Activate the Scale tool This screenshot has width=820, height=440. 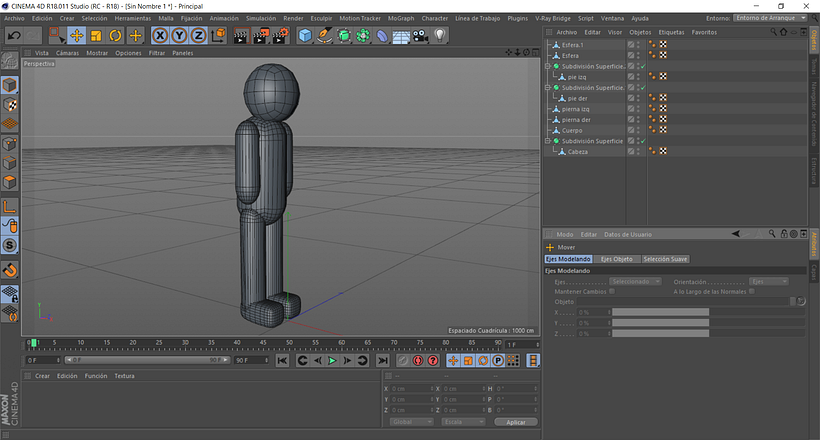(x=96, y=36)
